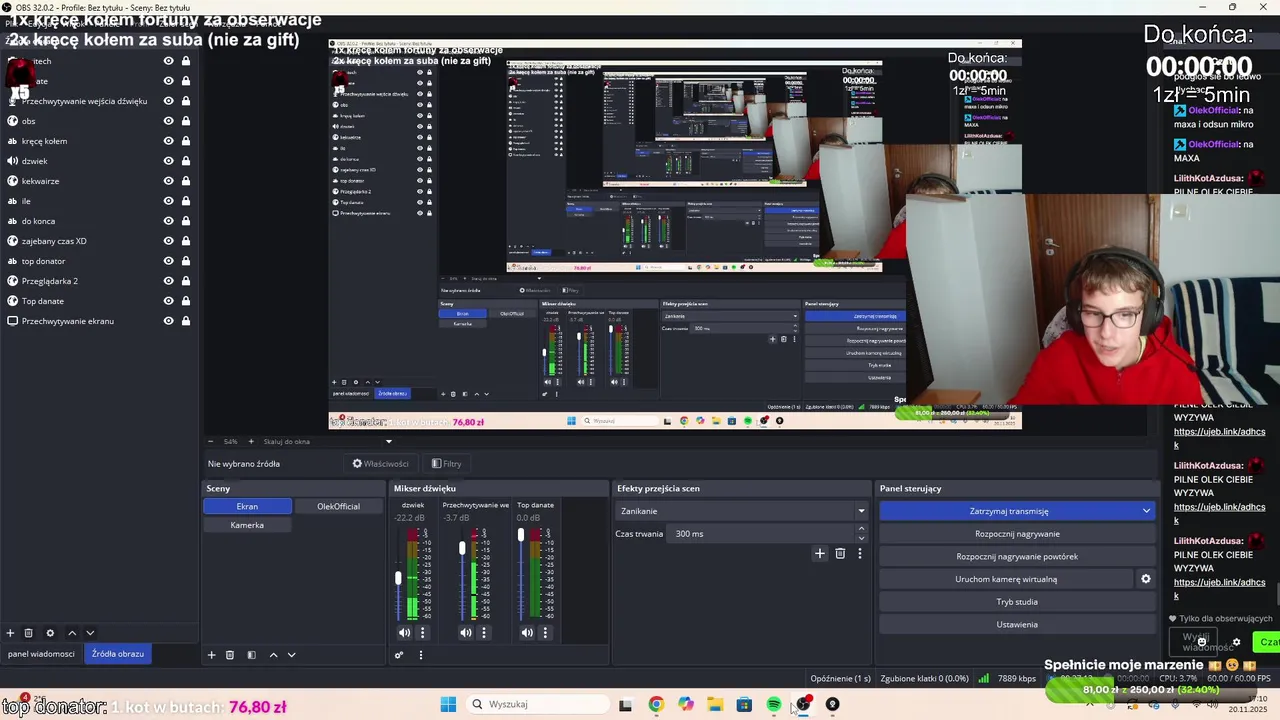
Task: Toggle lock for 'Top danate' source
Action: (185, 301)
